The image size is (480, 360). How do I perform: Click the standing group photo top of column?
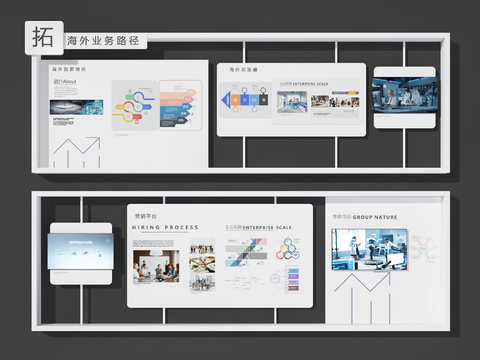coord(202,247)
